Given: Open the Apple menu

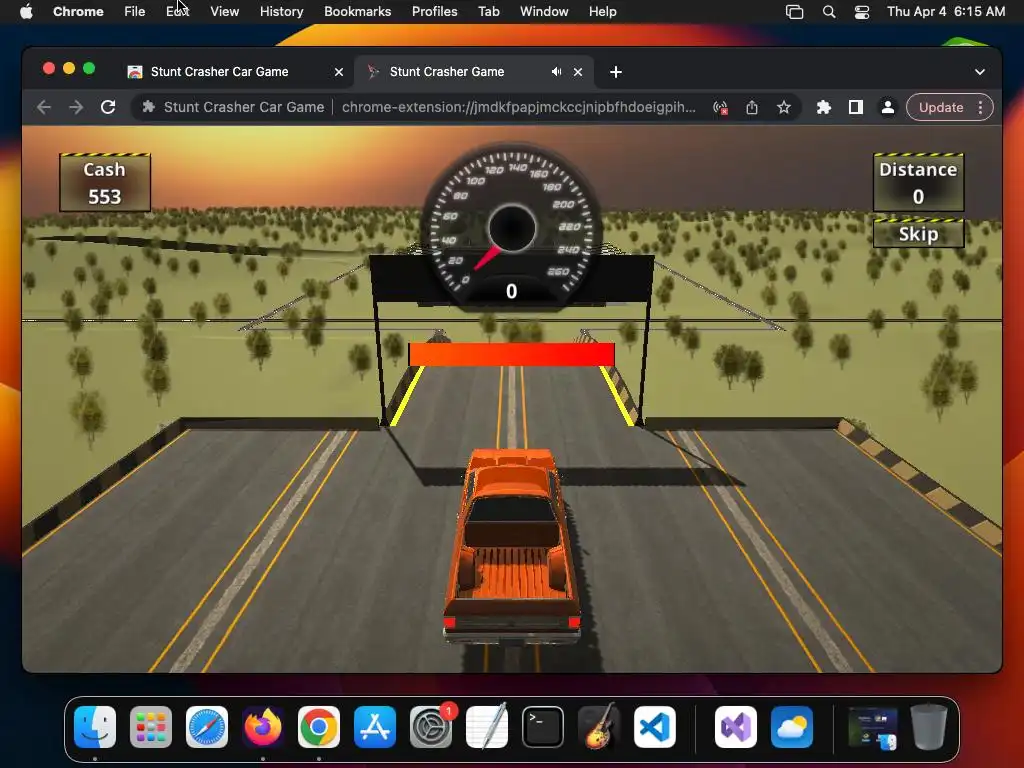Looking at the screenshot, I should (26, 12).
